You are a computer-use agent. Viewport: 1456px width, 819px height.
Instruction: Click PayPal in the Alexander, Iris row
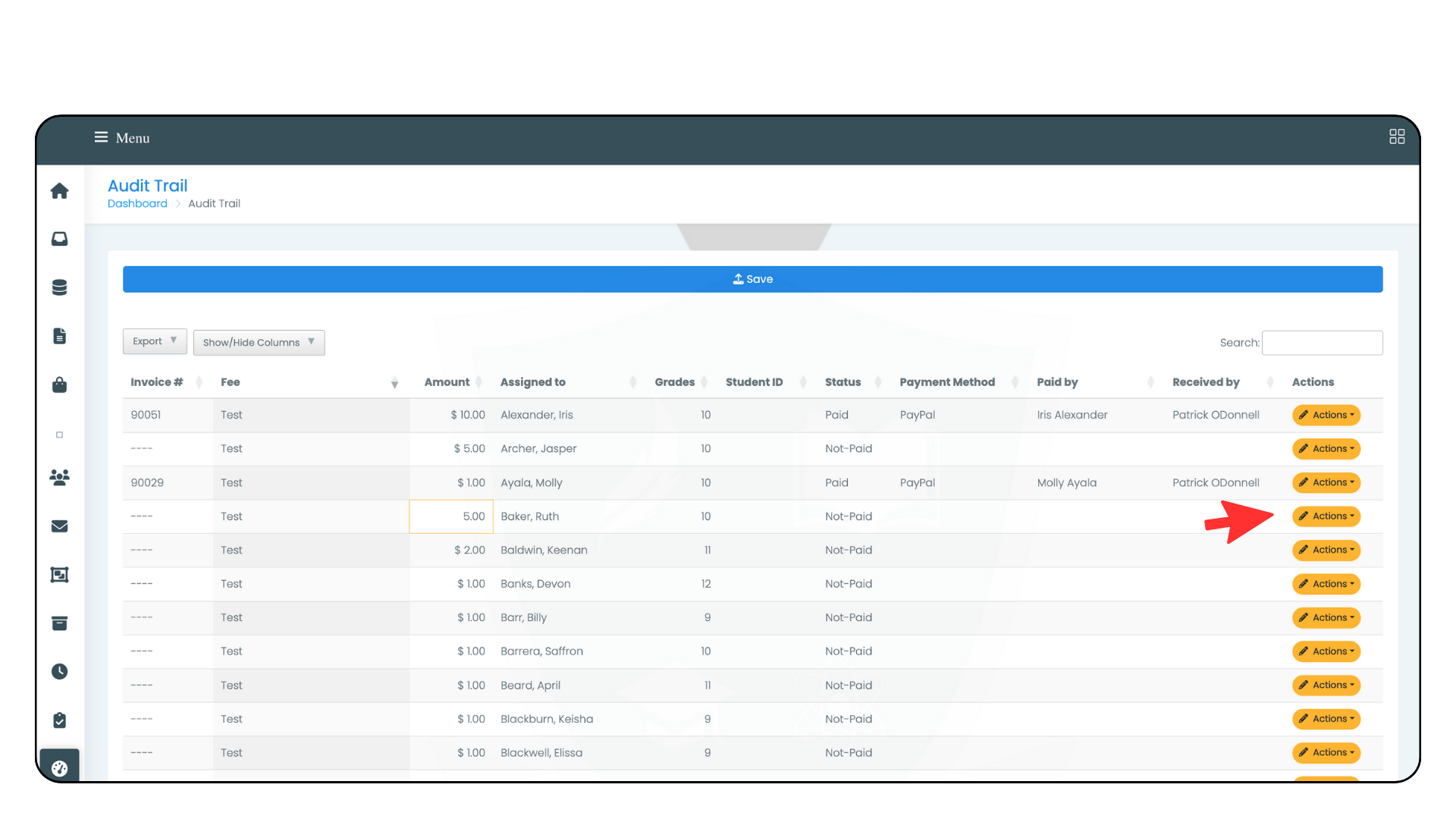point(918,415)
